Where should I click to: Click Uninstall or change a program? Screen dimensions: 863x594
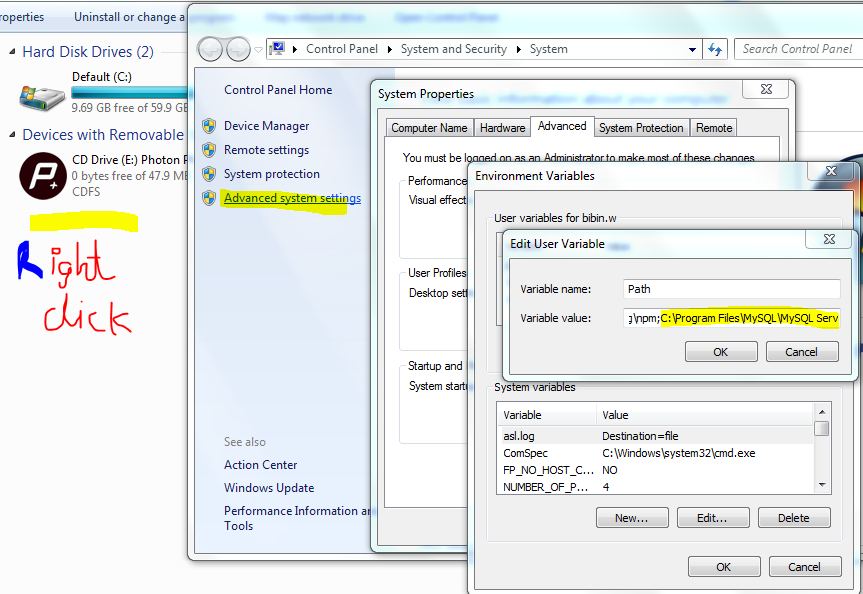[x=130, y=17]
